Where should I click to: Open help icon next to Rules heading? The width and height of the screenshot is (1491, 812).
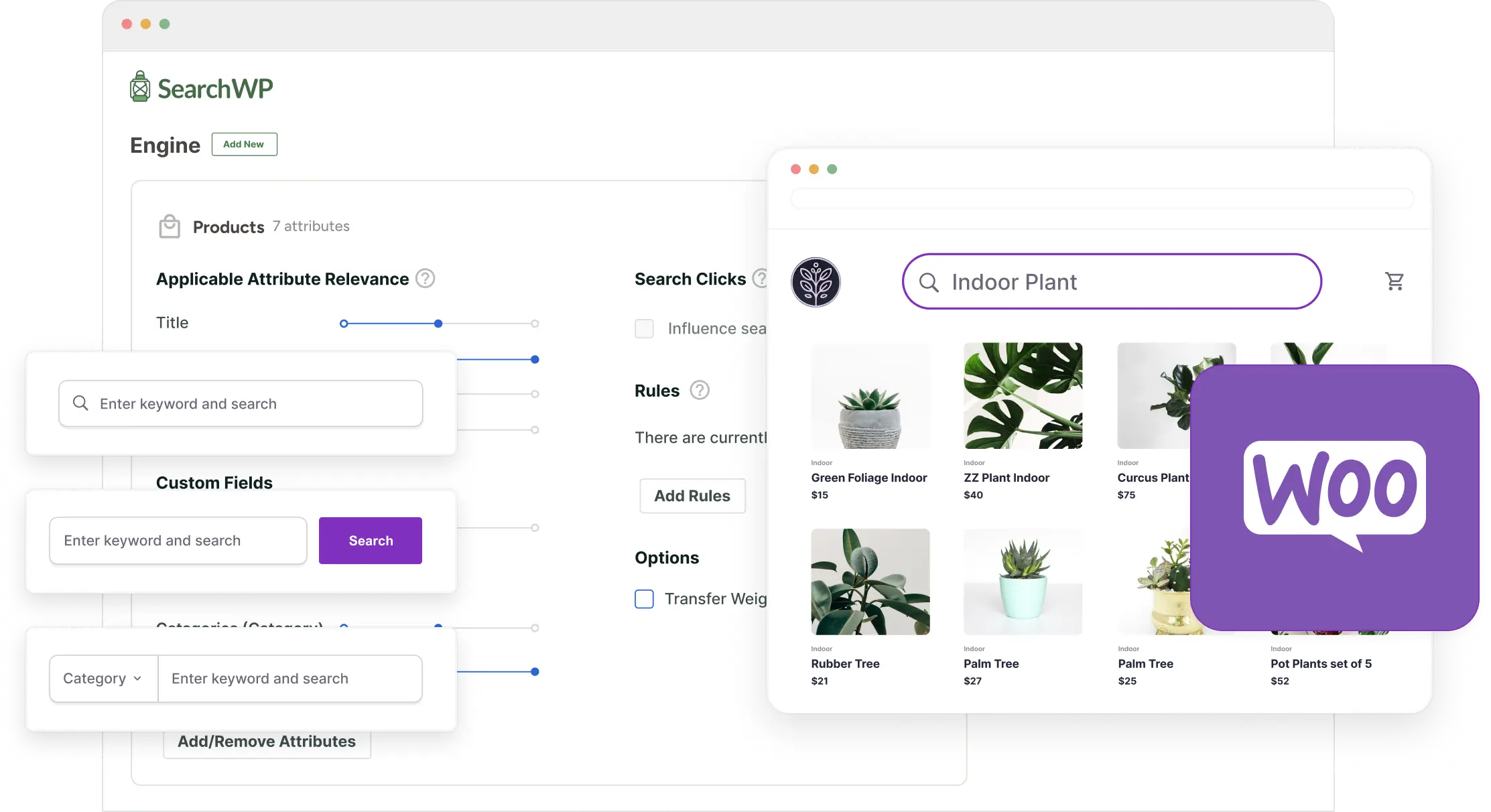pos(700,390)
